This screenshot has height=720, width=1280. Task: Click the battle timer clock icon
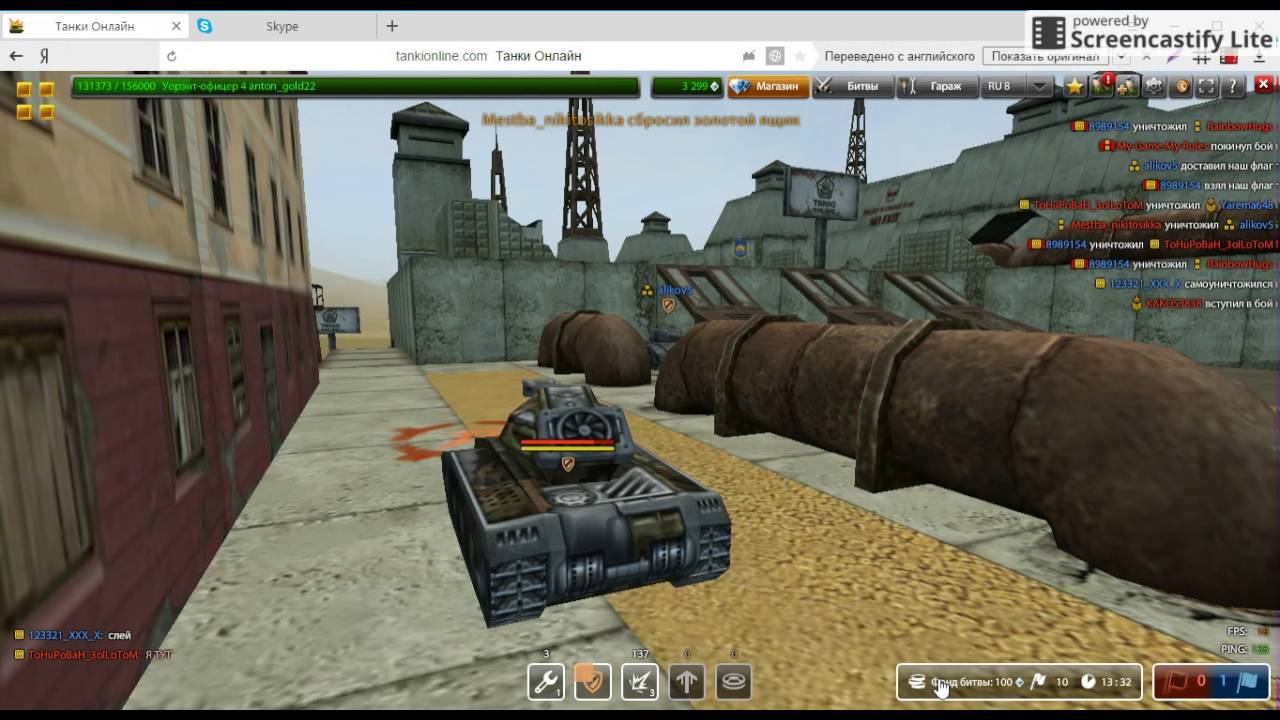click(1088, 682)
